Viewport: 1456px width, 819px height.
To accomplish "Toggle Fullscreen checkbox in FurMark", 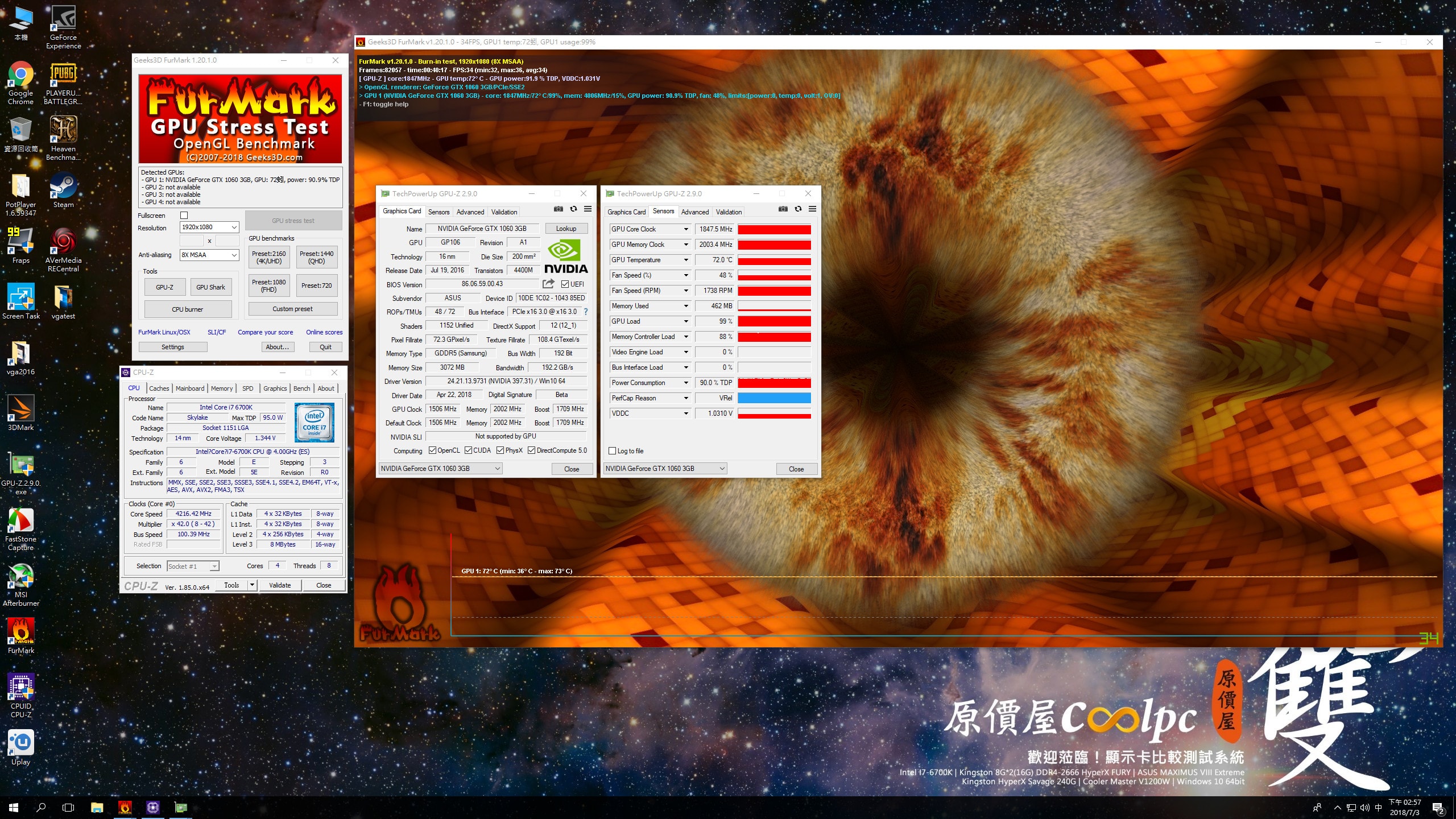I will point(184,216).
